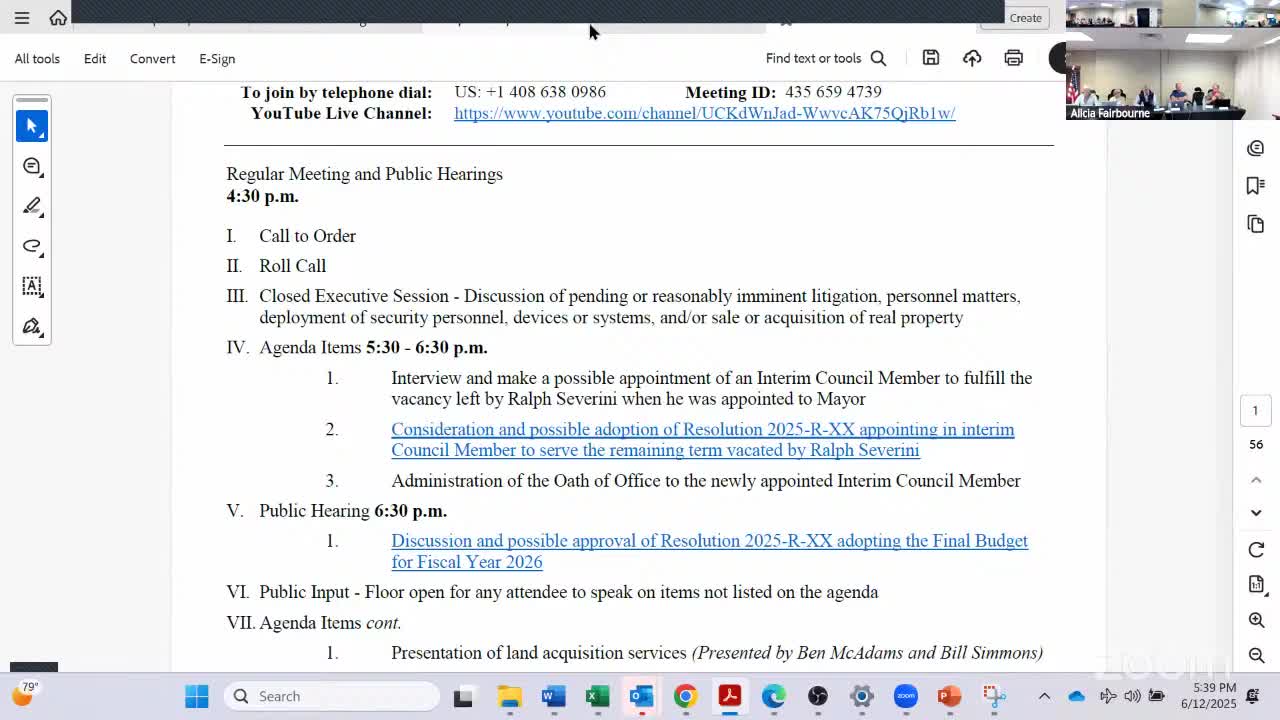Rotate the page view clockwise
The image size is (1280, 720).
pyautogui.click(x=1256, y=550)
